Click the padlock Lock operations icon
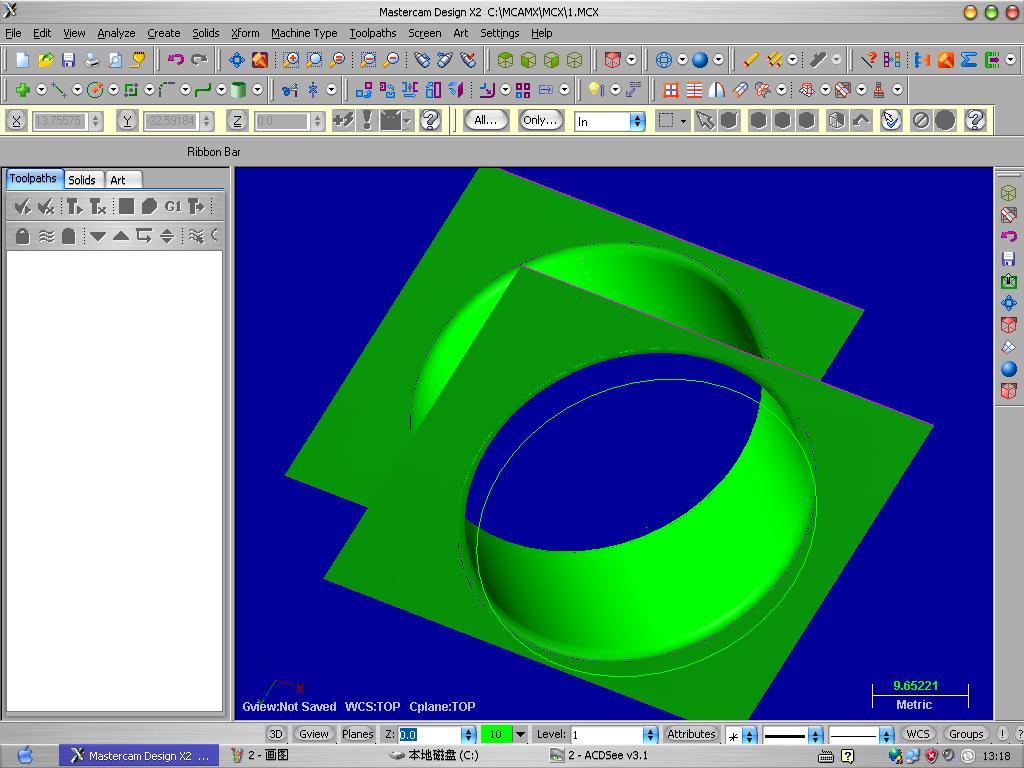1024x768 pixels. pyautogui.click(x=23, y=236)
